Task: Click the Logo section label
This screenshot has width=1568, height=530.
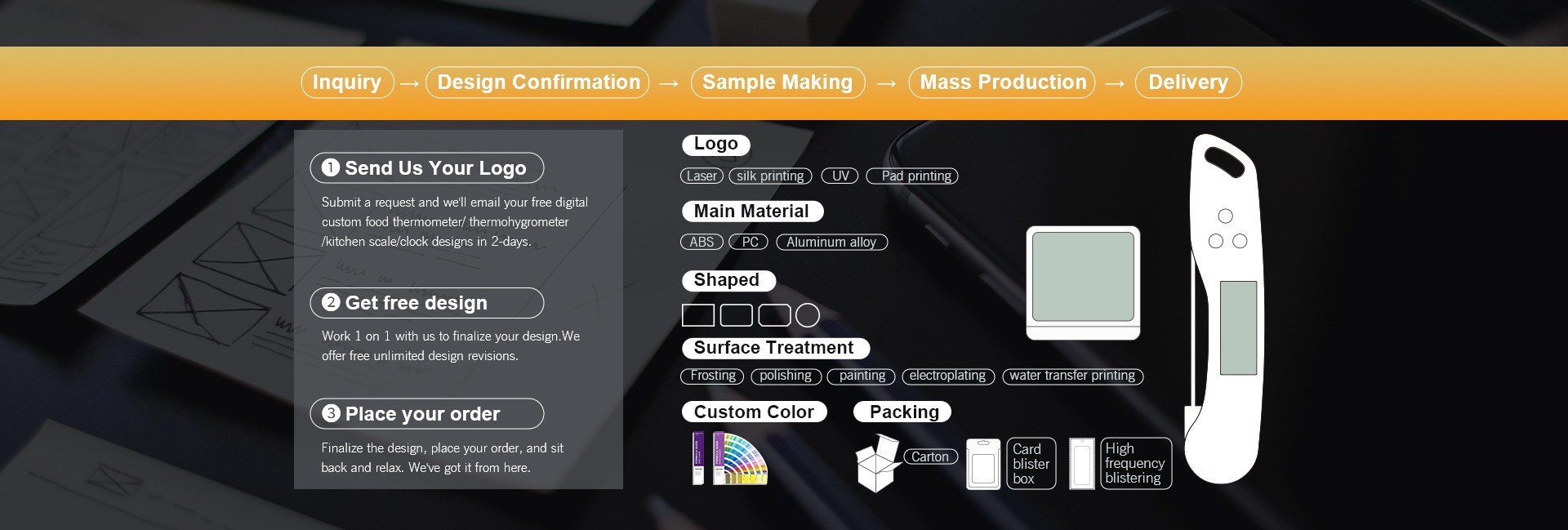Action: point(715,145)
